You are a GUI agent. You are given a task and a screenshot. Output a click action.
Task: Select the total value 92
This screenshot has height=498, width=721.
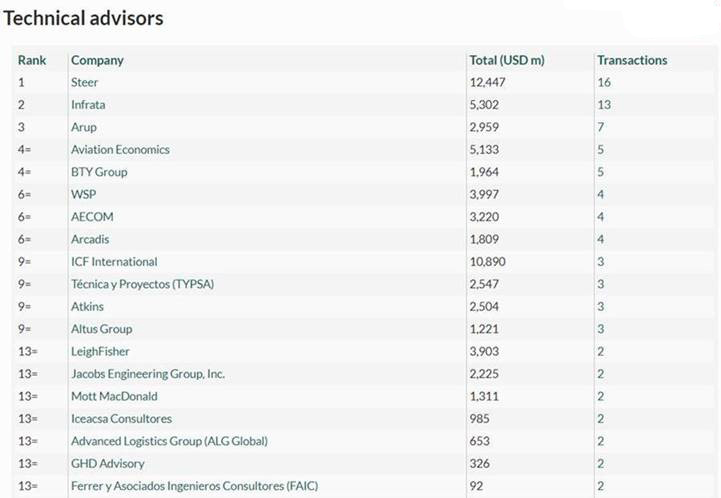coord(476,486)
